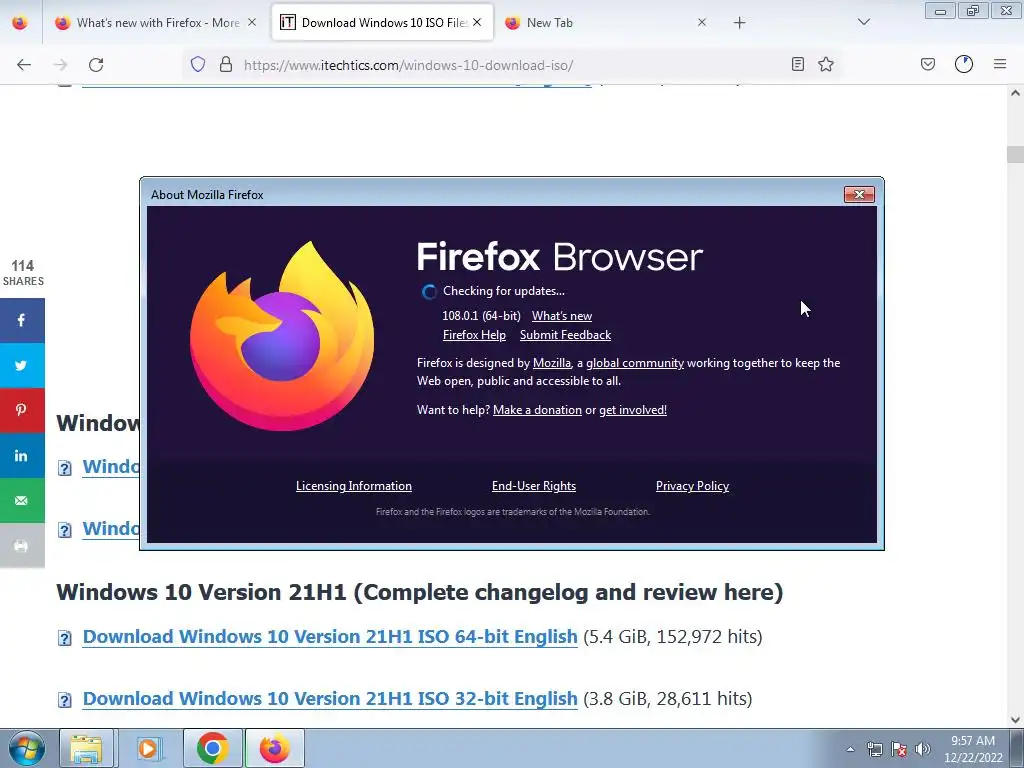
Task: Open the Firefox account/profile icon
Action: (964, 64)
